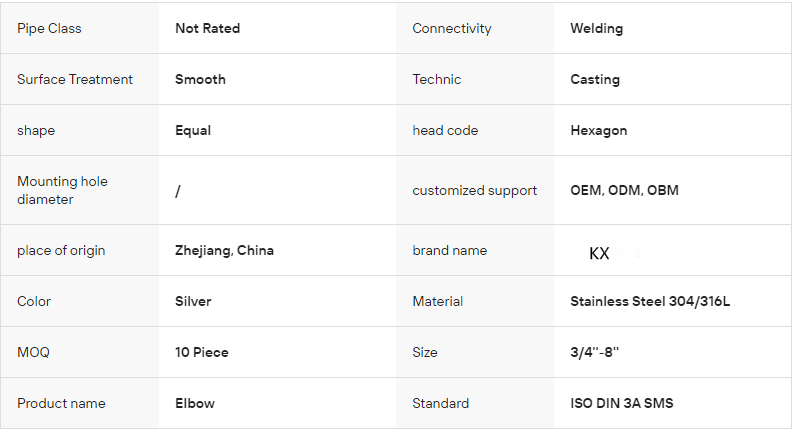Screen dimensions: 793x432
Task: Click the ISO DIN 3A SMS value
Action: point(621,403)
